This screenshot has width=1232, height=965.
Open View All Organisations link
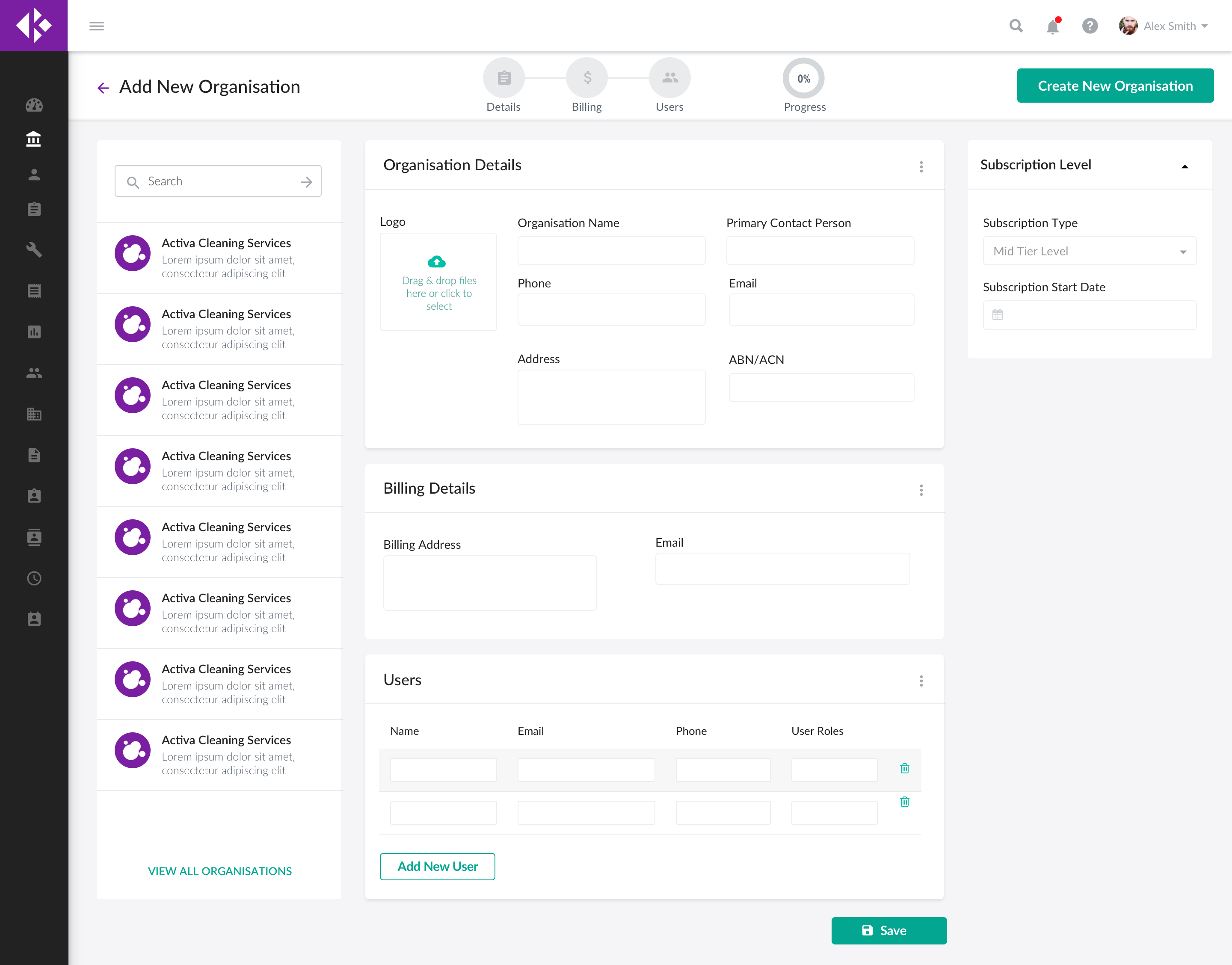(220, 870)
